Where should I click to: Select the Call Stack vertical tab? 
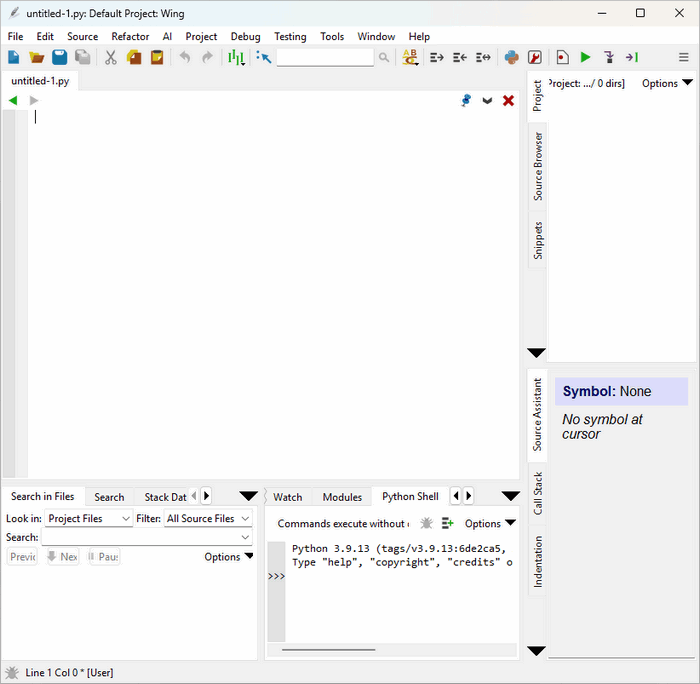(538, 493)
